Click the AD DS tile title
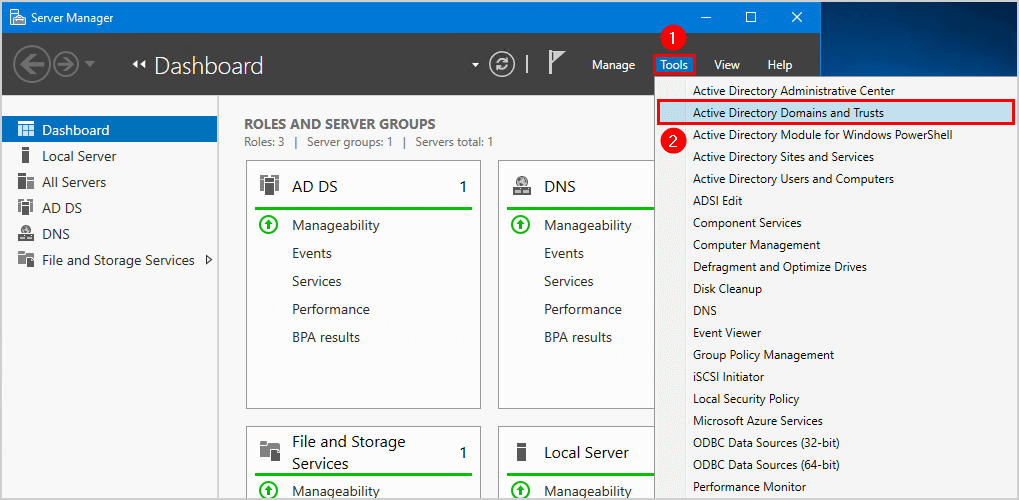Viewport: 1019px width, 500px height. tap(315, 187)
